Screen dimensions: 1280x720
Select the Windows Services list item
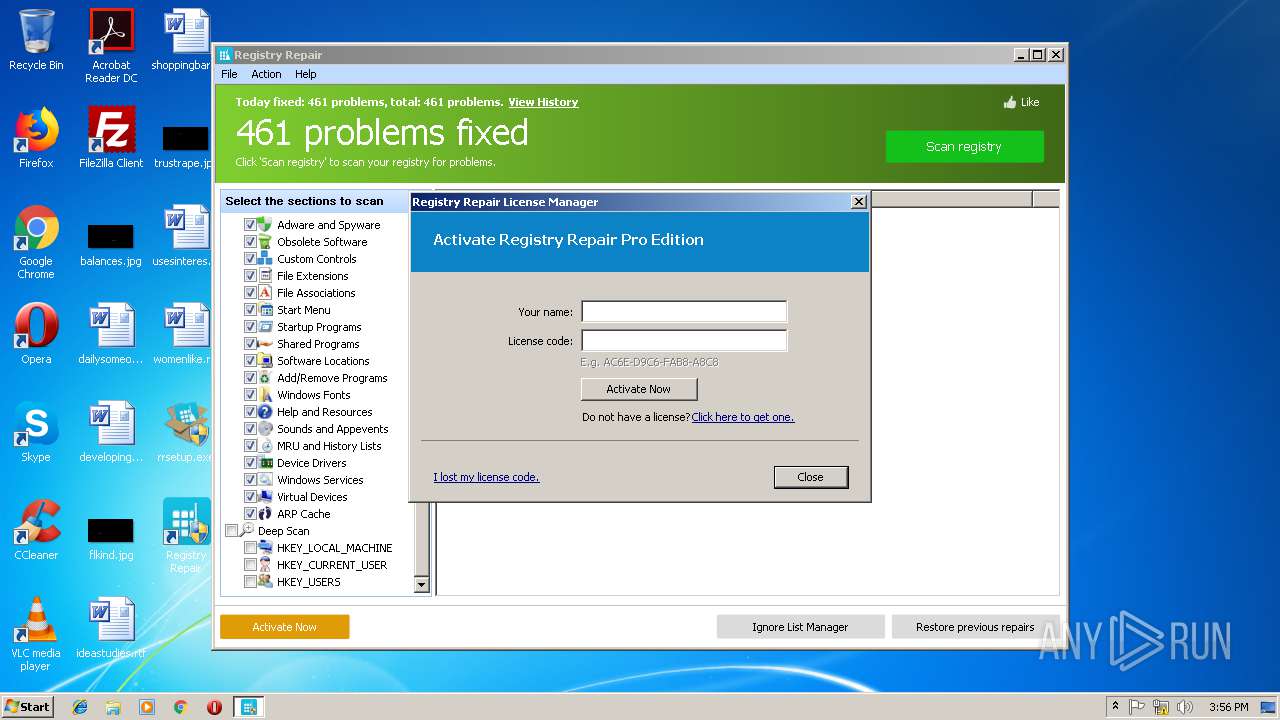coord(320,480)
